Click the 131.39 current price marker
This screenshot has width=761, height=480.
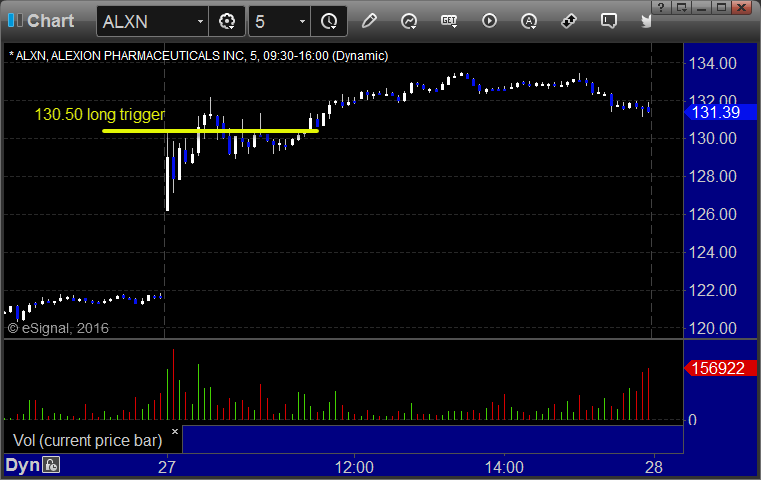pos(720,112)
